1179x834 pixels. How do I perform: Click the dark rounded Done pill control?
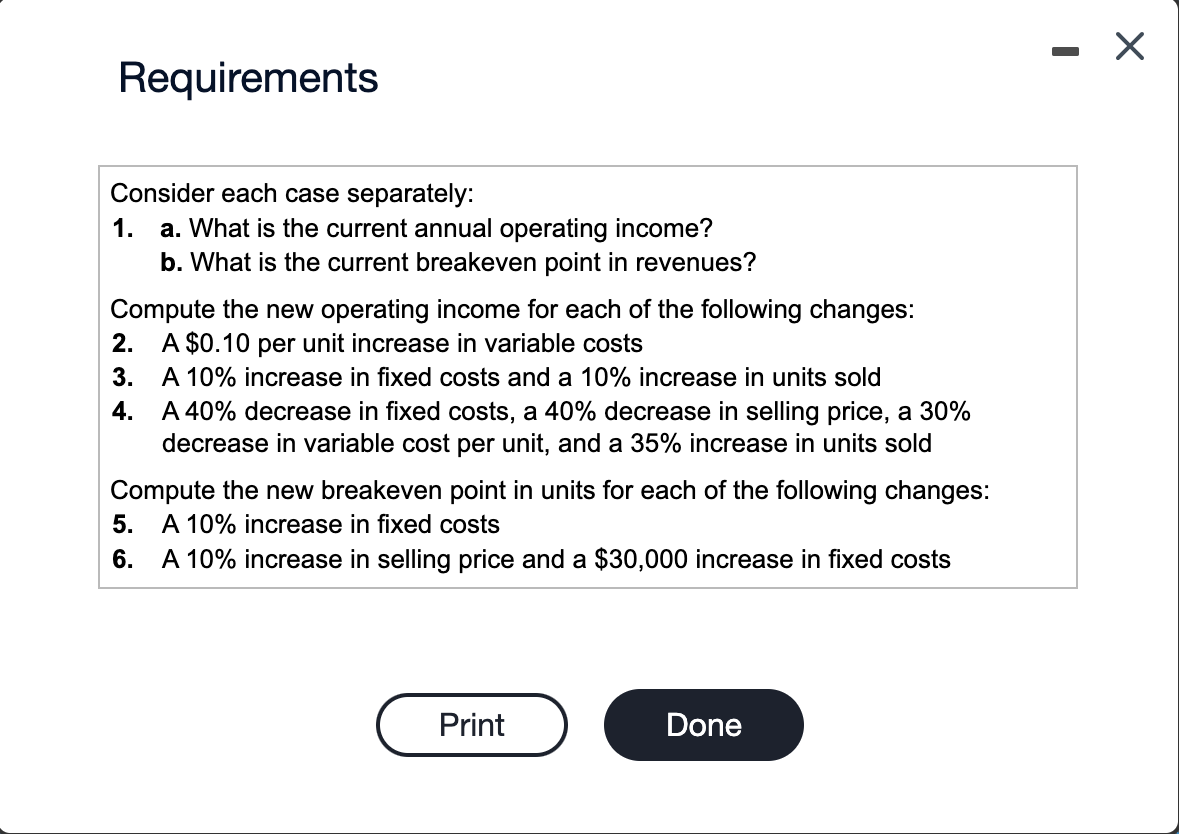(703, 725)
